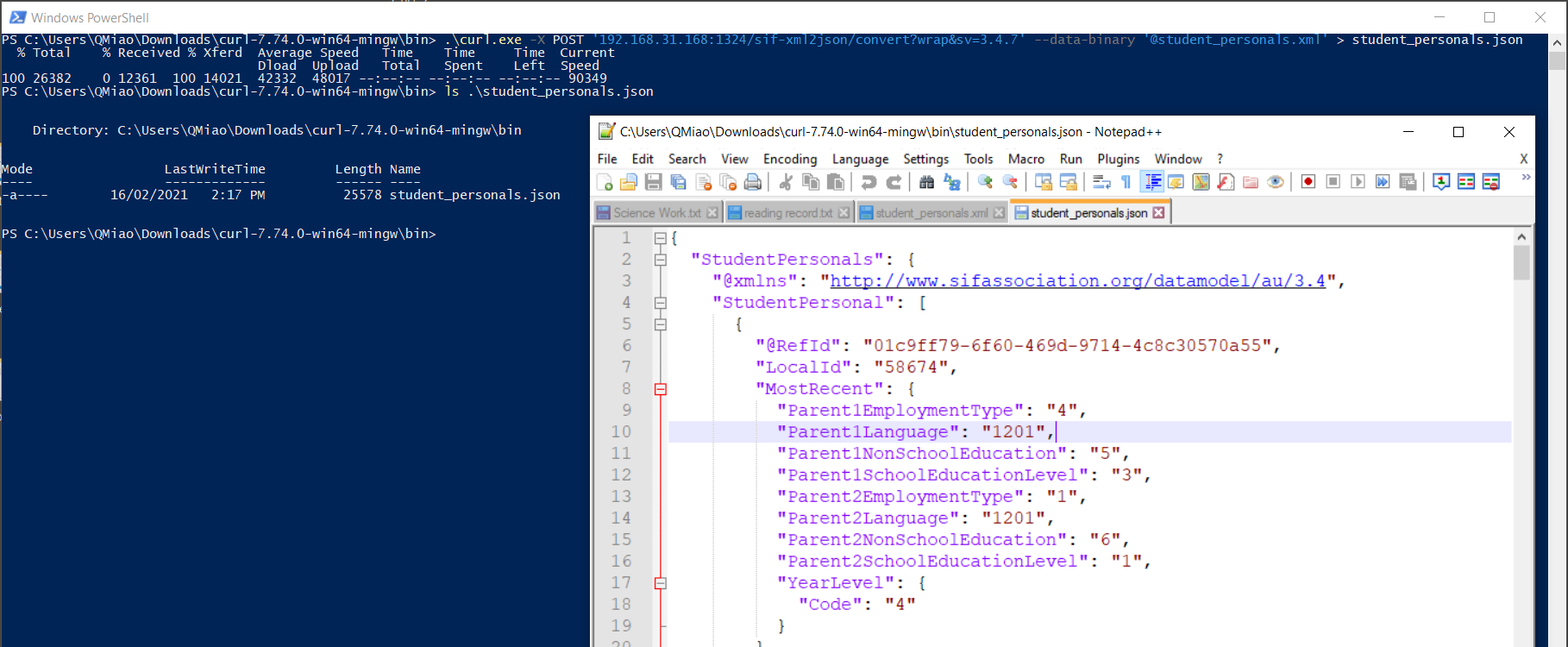The height and width of the screenshot is (647, 1568).
Task: Open the Search menu
Action: pos(687,159)
